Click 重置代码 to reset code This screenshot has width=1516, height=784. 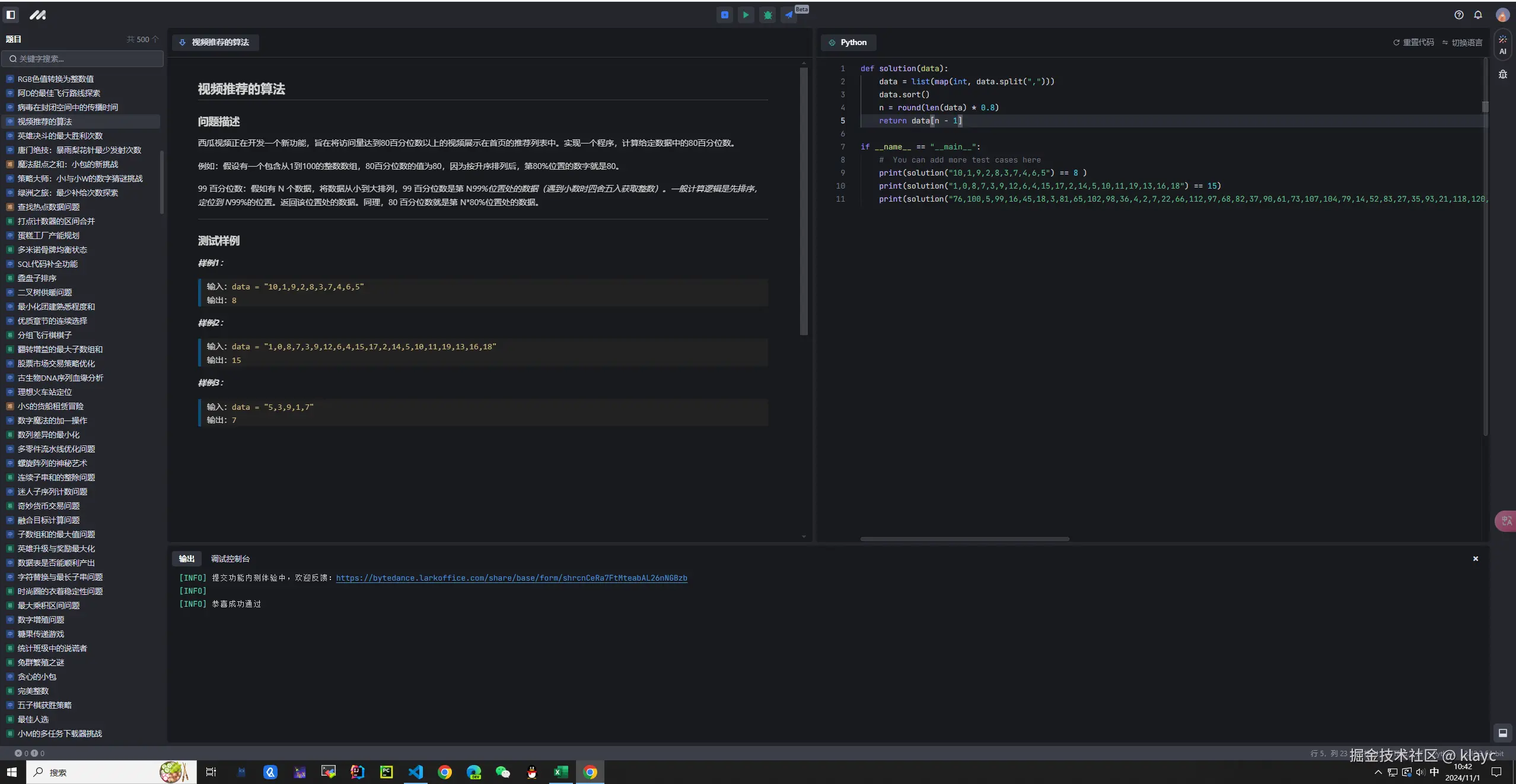click(1413, 42)
